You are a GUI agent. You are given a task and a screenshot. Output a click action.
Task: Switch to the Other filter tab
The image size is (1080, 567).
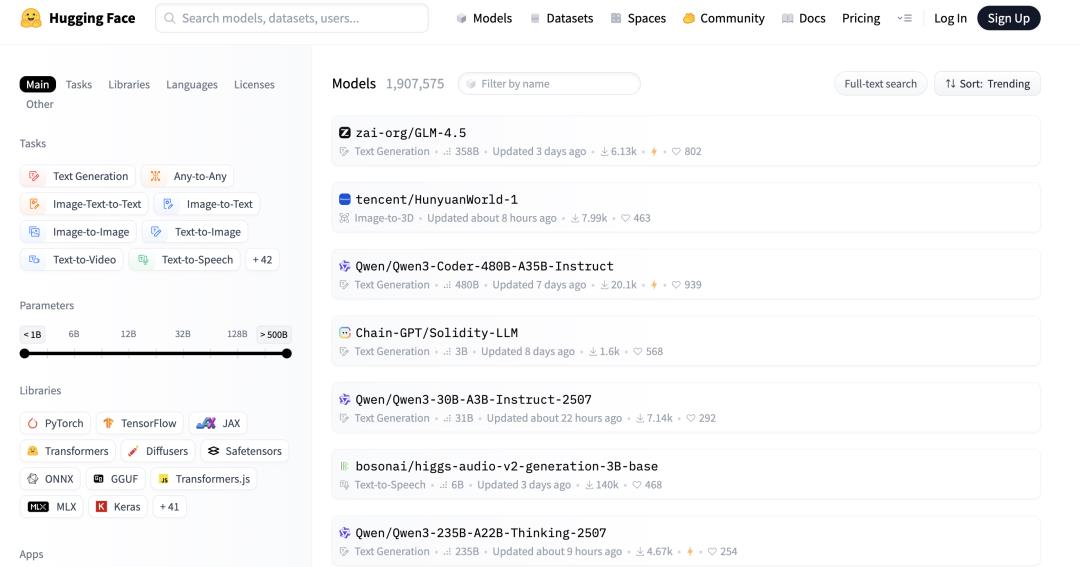pos(39,104)
